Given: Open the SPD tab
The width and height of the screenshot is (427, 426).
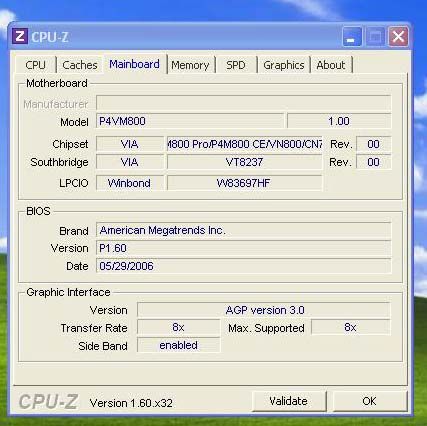Looking at the screenshot, I should 236,65.
